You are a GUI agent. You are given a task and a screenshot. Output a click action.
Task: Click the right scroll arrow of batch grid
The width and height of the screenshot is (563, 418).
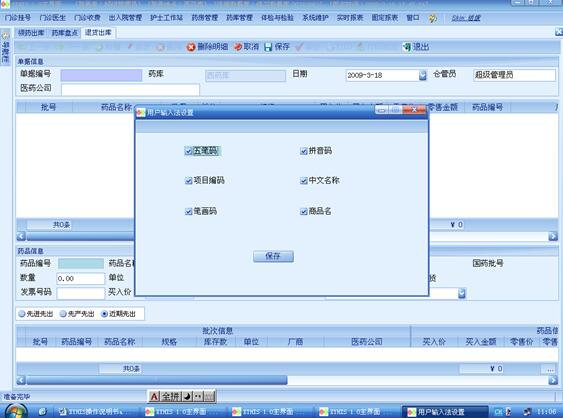[553, 380]
